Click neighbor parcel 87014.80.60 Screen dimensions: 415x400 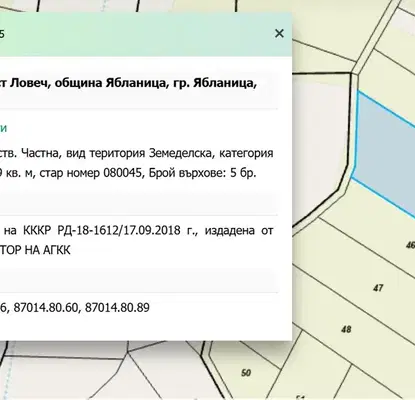[45, 307]
